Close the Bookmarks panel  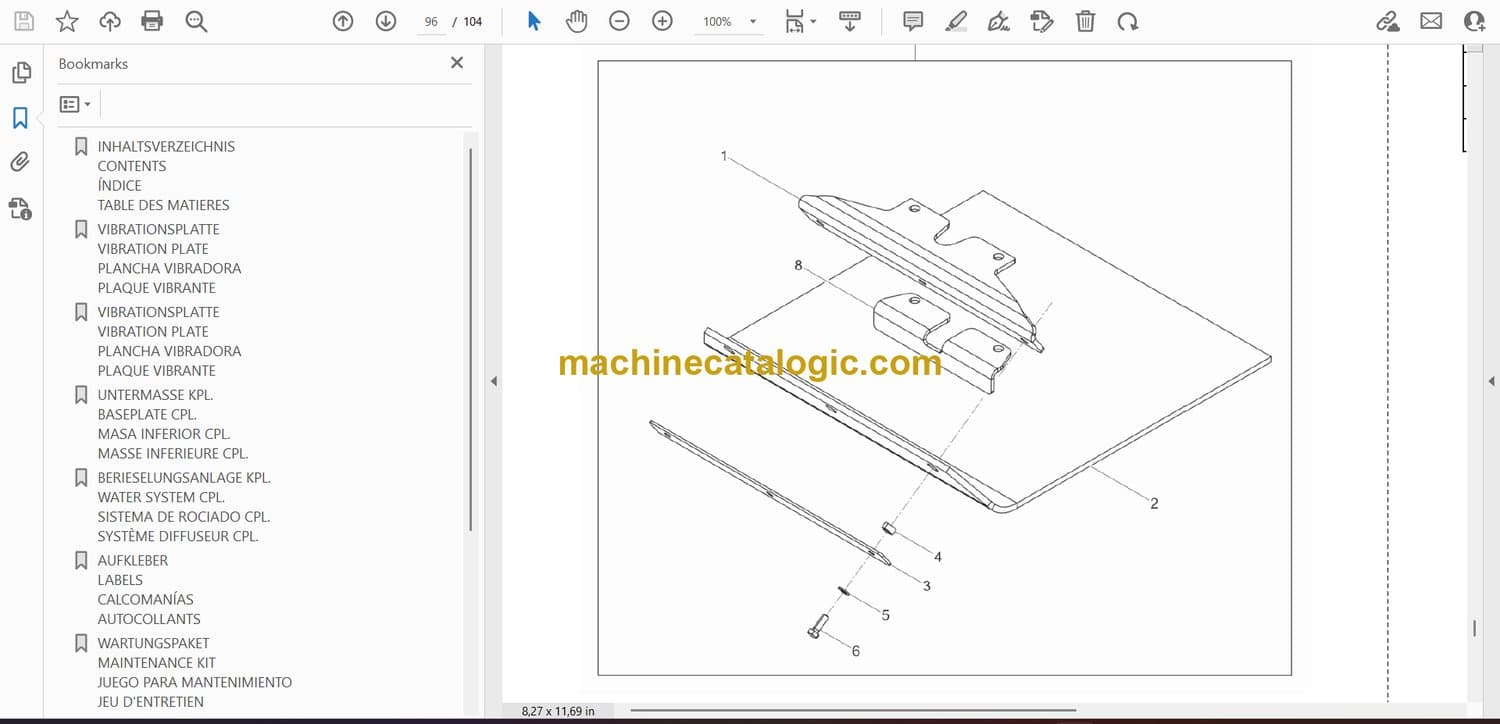[457, 63]
